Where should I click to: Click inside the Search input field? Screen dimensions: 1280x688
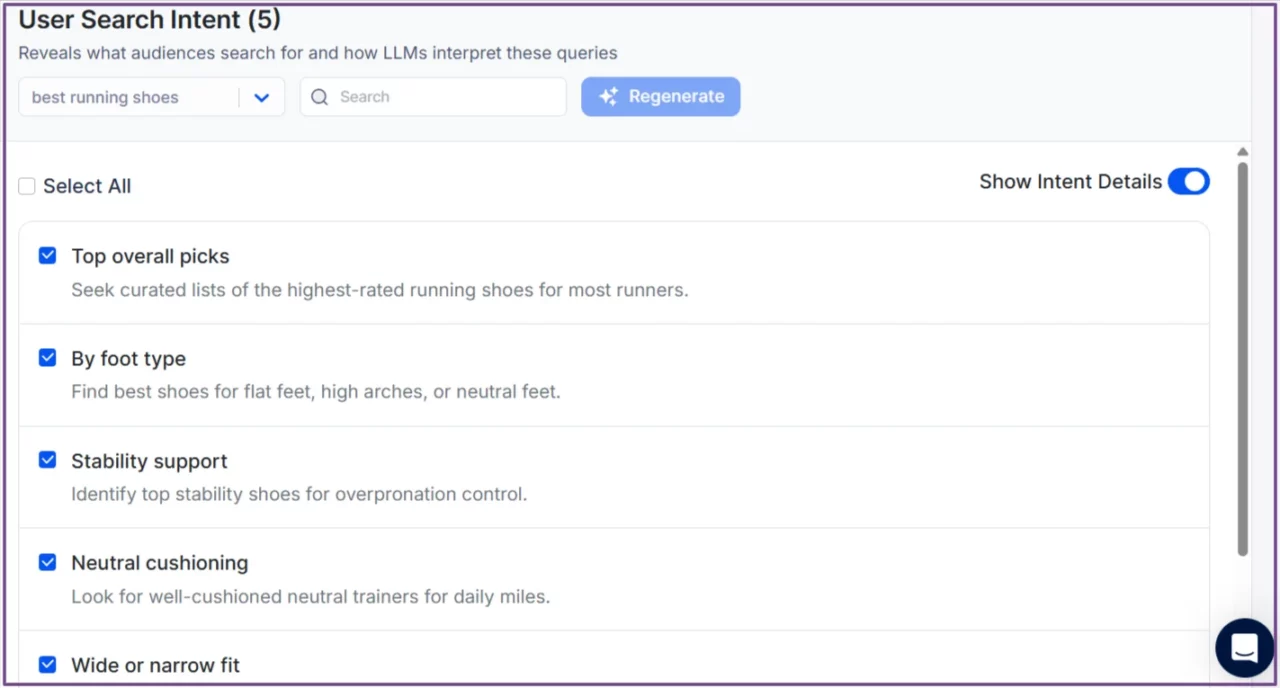point(440,96)
